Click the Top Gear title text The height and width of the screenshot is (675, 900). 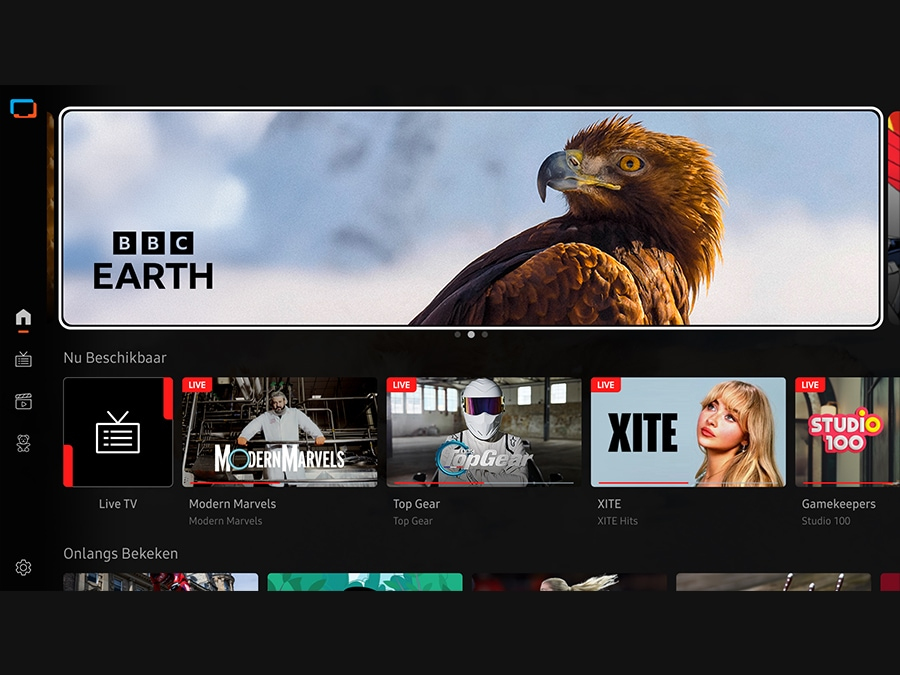[x=416, y=504]
